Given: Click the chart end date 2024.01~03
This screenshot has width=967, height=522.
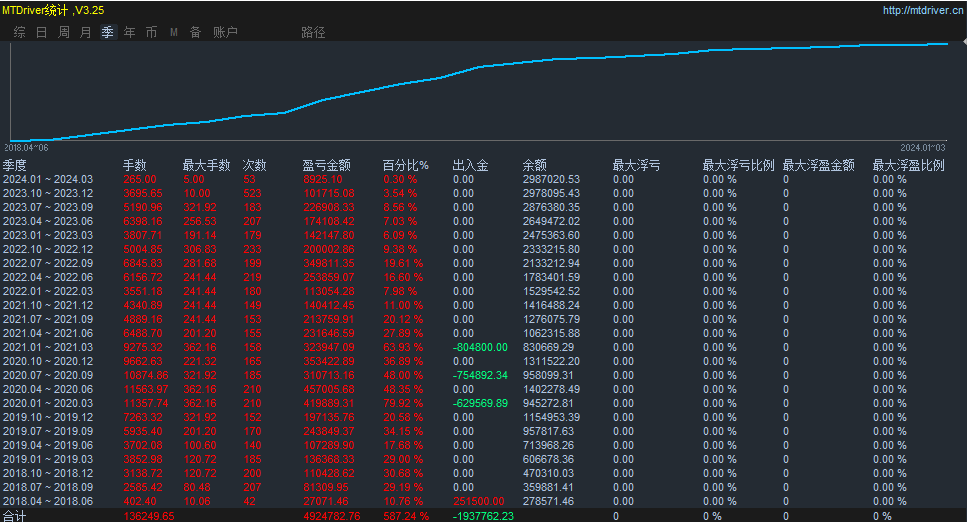Looking at the screenshot, I should tap(923, 147).
